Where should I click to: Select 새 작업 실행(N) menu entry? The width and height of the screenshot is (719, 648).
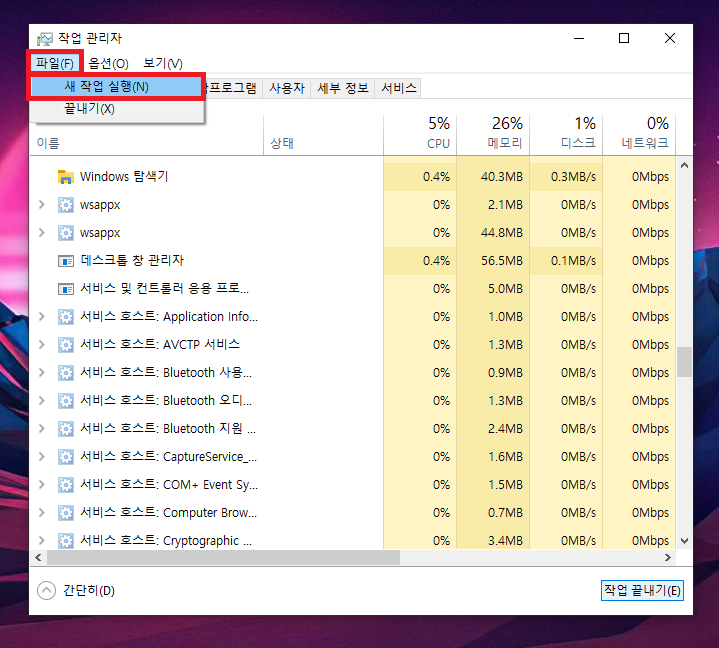[x=116, y=86]
